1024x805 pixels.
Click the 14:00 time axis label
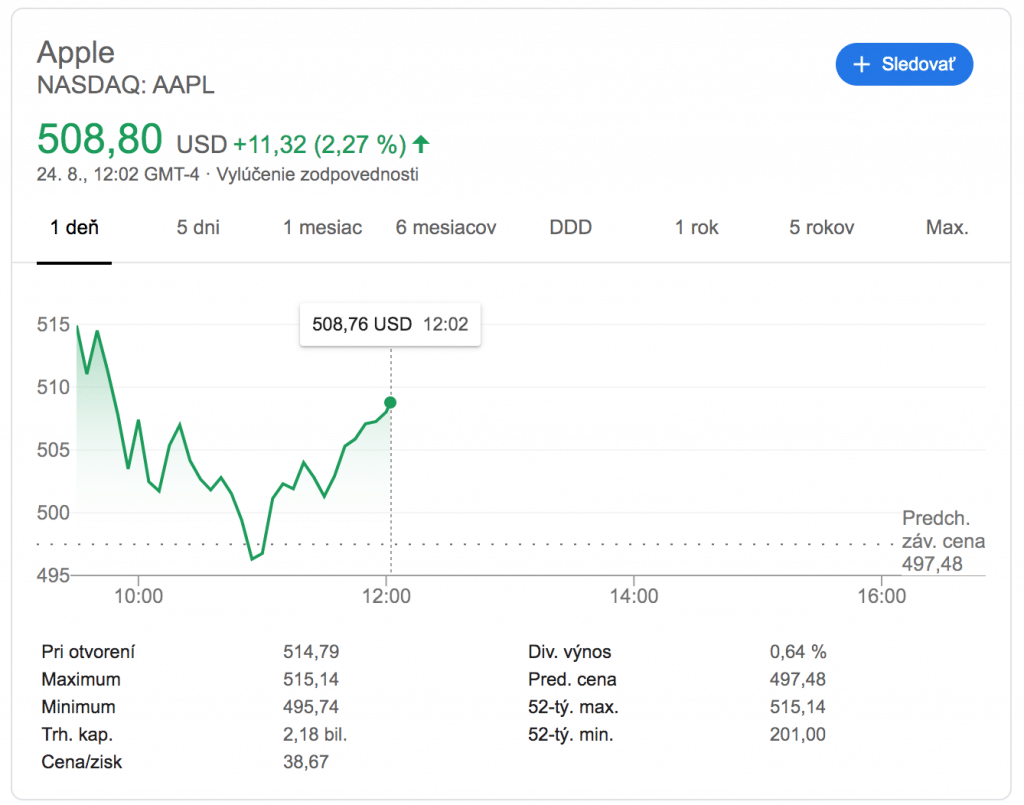pos(634,597)
